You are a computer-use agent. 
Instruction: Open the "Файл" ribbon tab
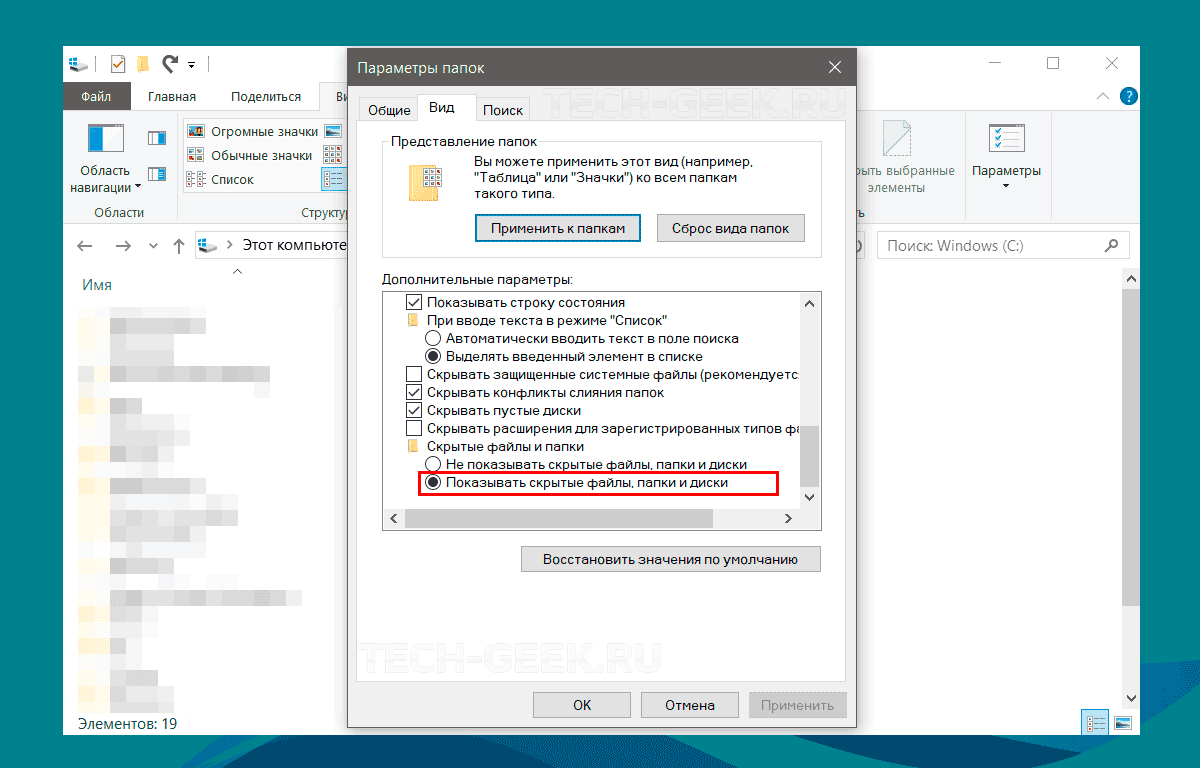point(96,97)
